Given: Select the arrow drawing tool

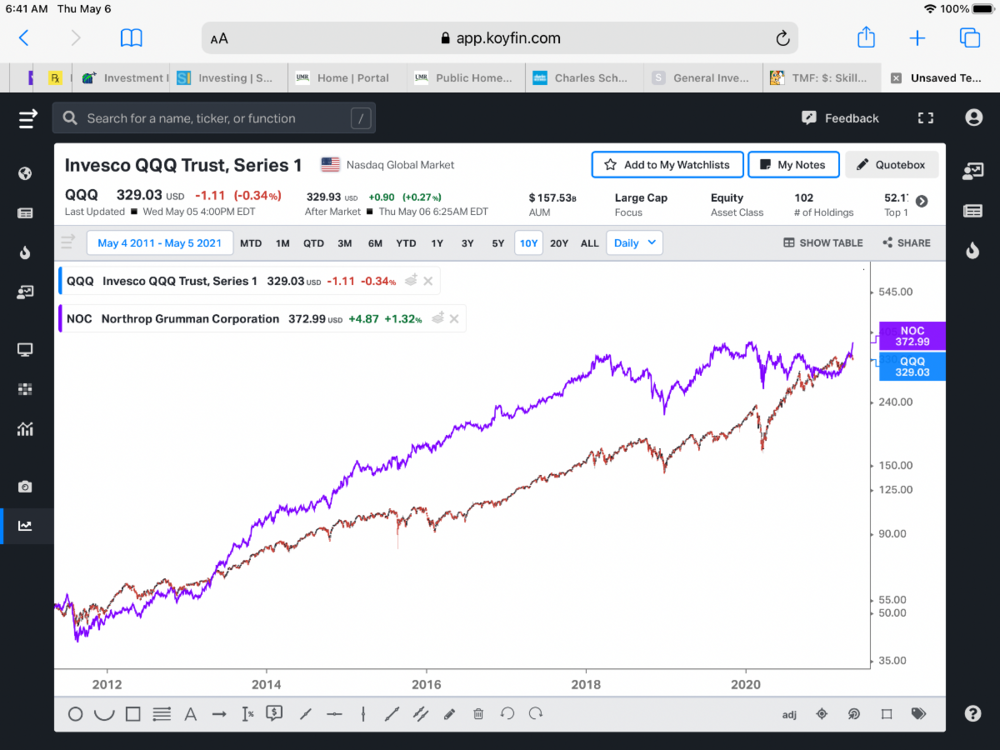Looking at the screenshot, I should [219, 714].
